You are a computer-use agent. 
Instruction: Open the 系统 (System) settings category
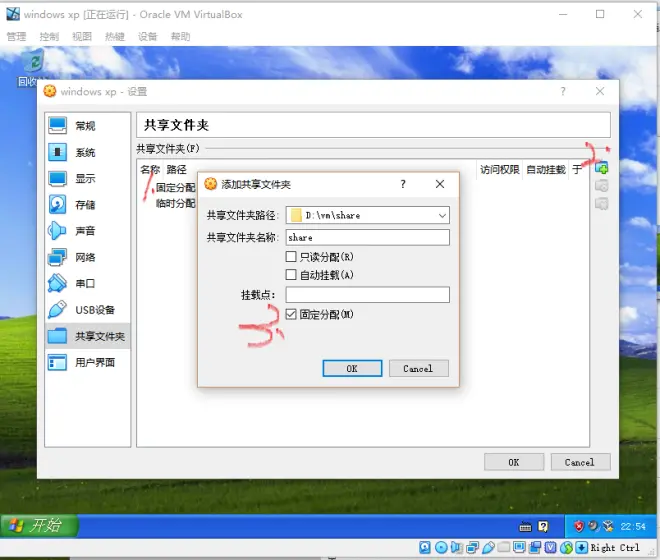point(87,152)
